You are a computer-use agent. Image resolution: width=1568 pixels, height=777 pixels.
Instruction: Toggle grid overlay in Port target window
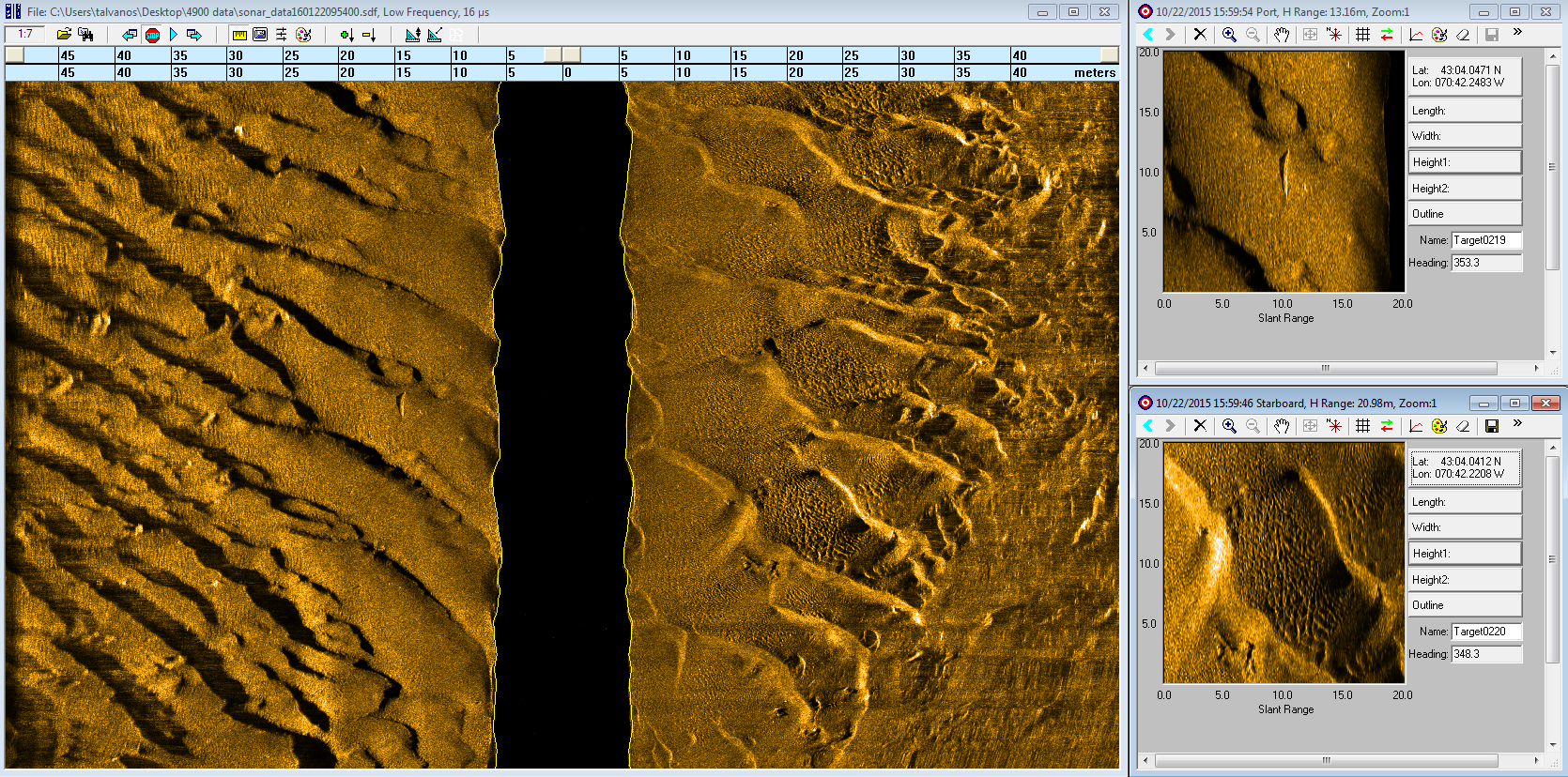tap(1362, 35)
